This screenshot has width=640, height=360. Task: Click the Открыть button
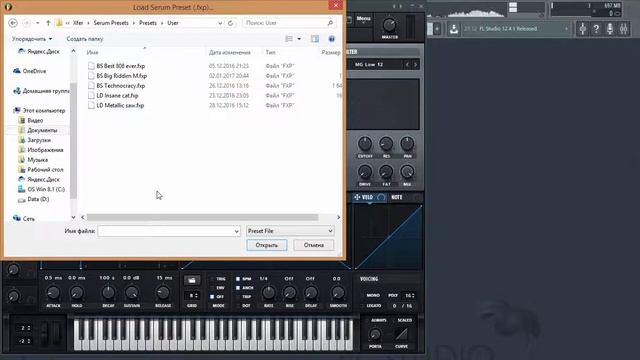click(x=267, y=245)
